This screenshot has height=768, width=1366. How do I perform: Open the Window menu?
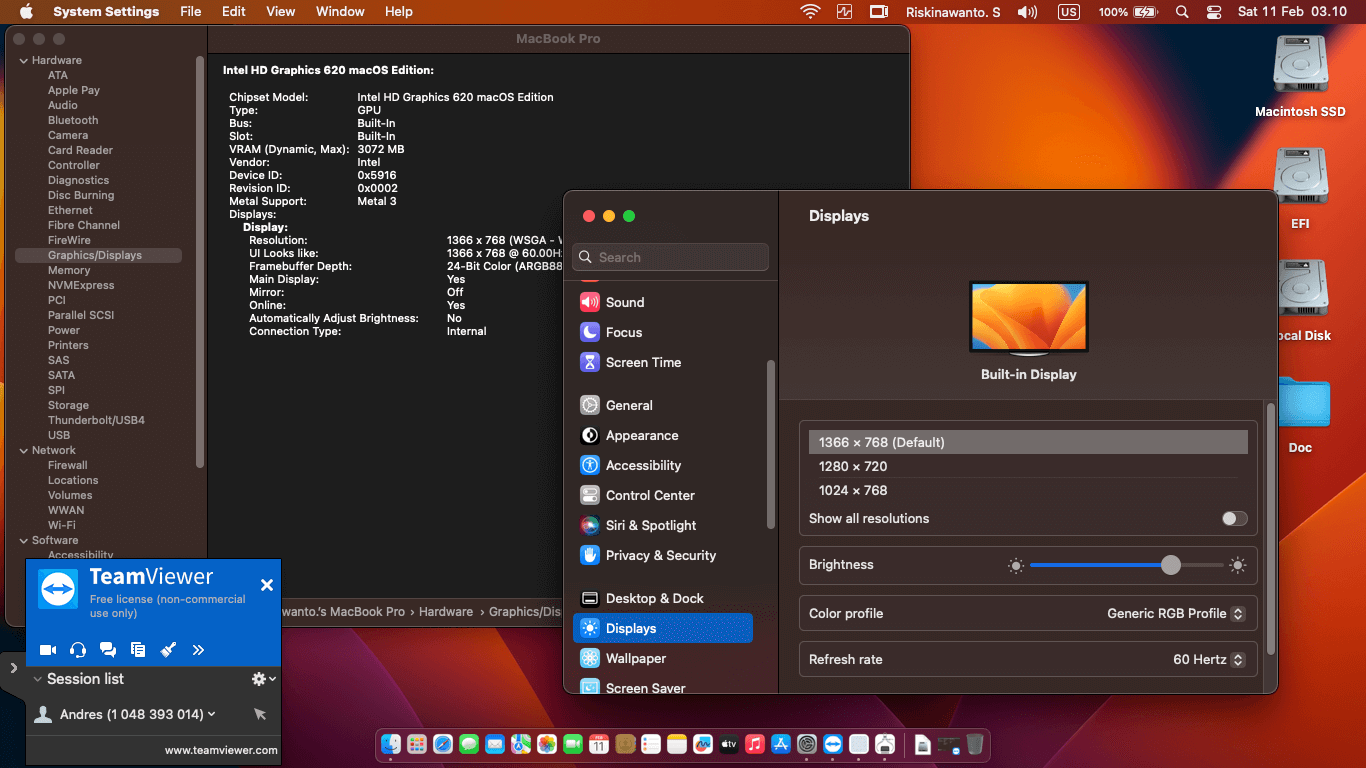340,12
